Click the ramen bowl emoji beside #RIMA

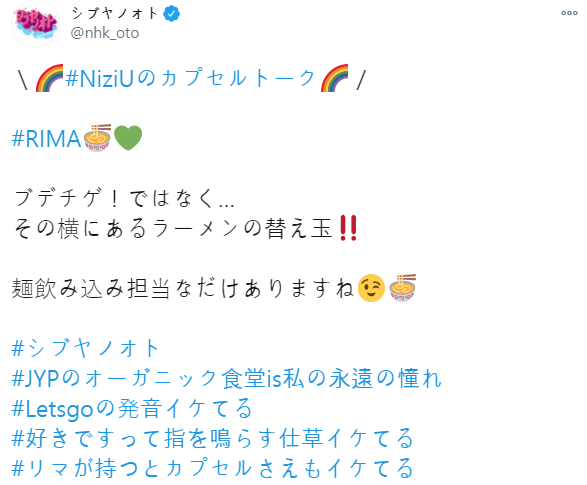(x=97, y=138)
